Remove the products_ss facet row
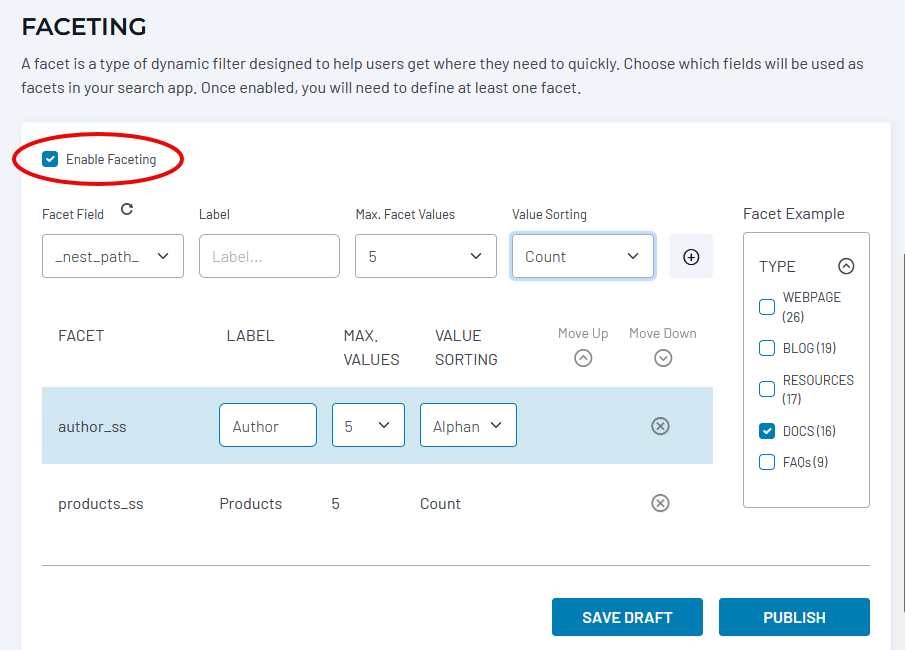 coord(660,503)
